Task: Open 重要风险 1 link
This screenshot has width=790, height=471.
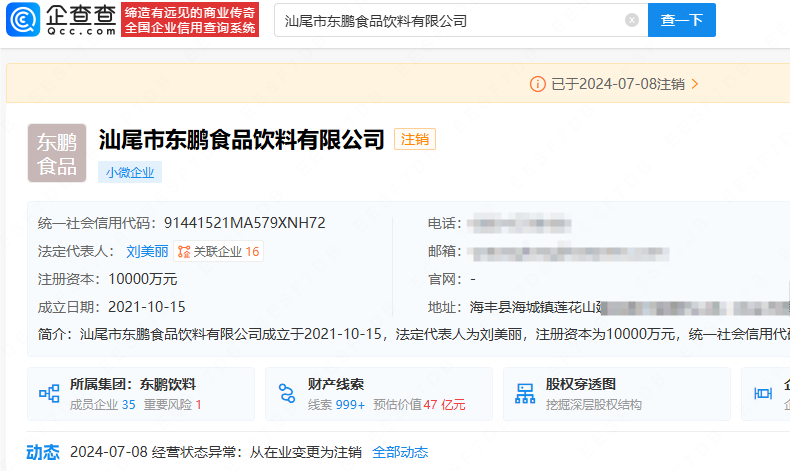Action: (x=173, y=405)
